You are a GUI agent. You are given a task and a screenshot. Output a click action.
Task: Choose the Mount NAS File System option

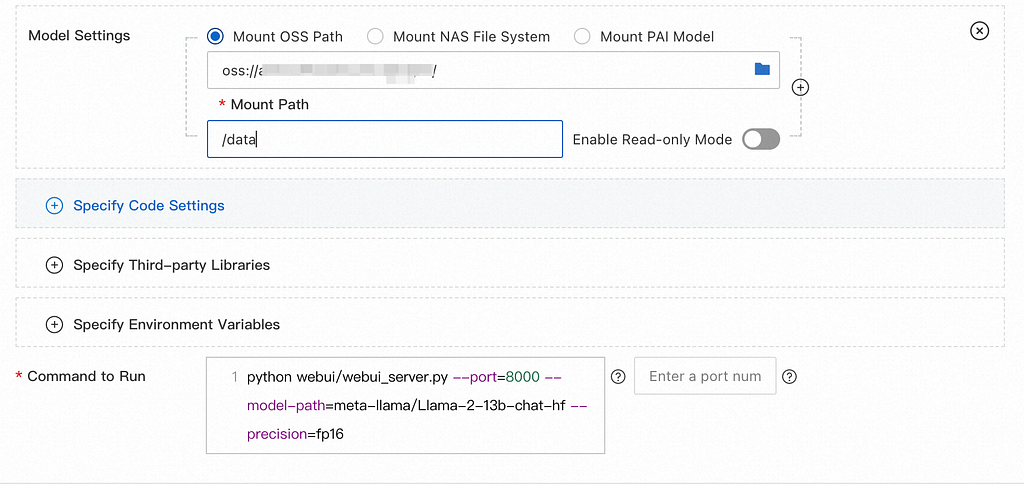(376, 37)
